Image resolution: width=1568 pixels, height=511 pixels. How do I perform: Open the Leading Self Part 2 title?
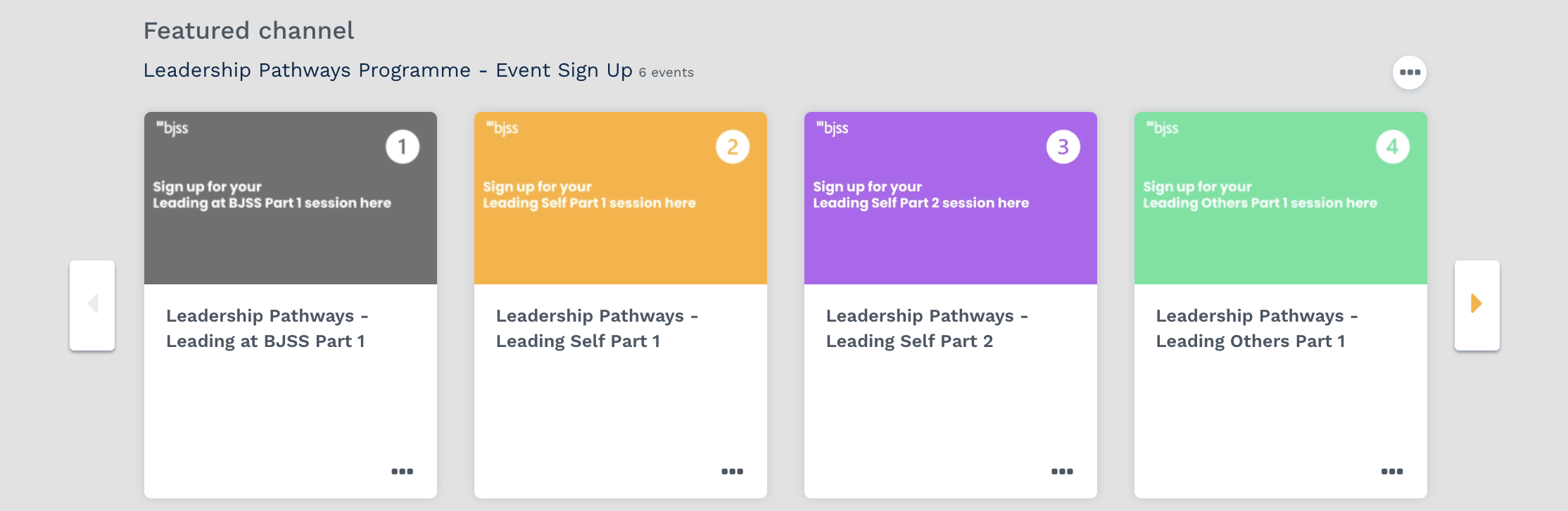[x=927, y=329]
